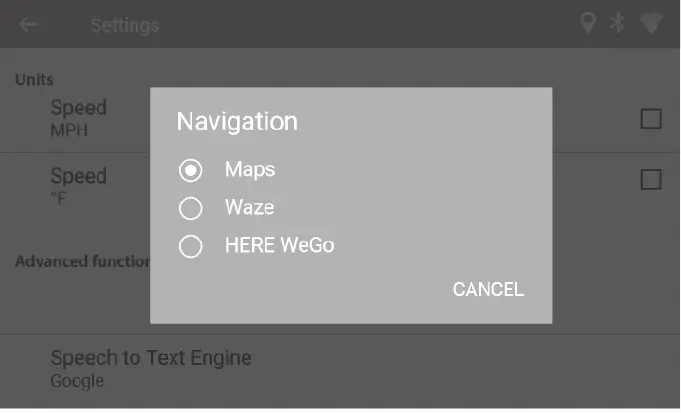Click the Bluetooth status icon

(x=618, y=24)
